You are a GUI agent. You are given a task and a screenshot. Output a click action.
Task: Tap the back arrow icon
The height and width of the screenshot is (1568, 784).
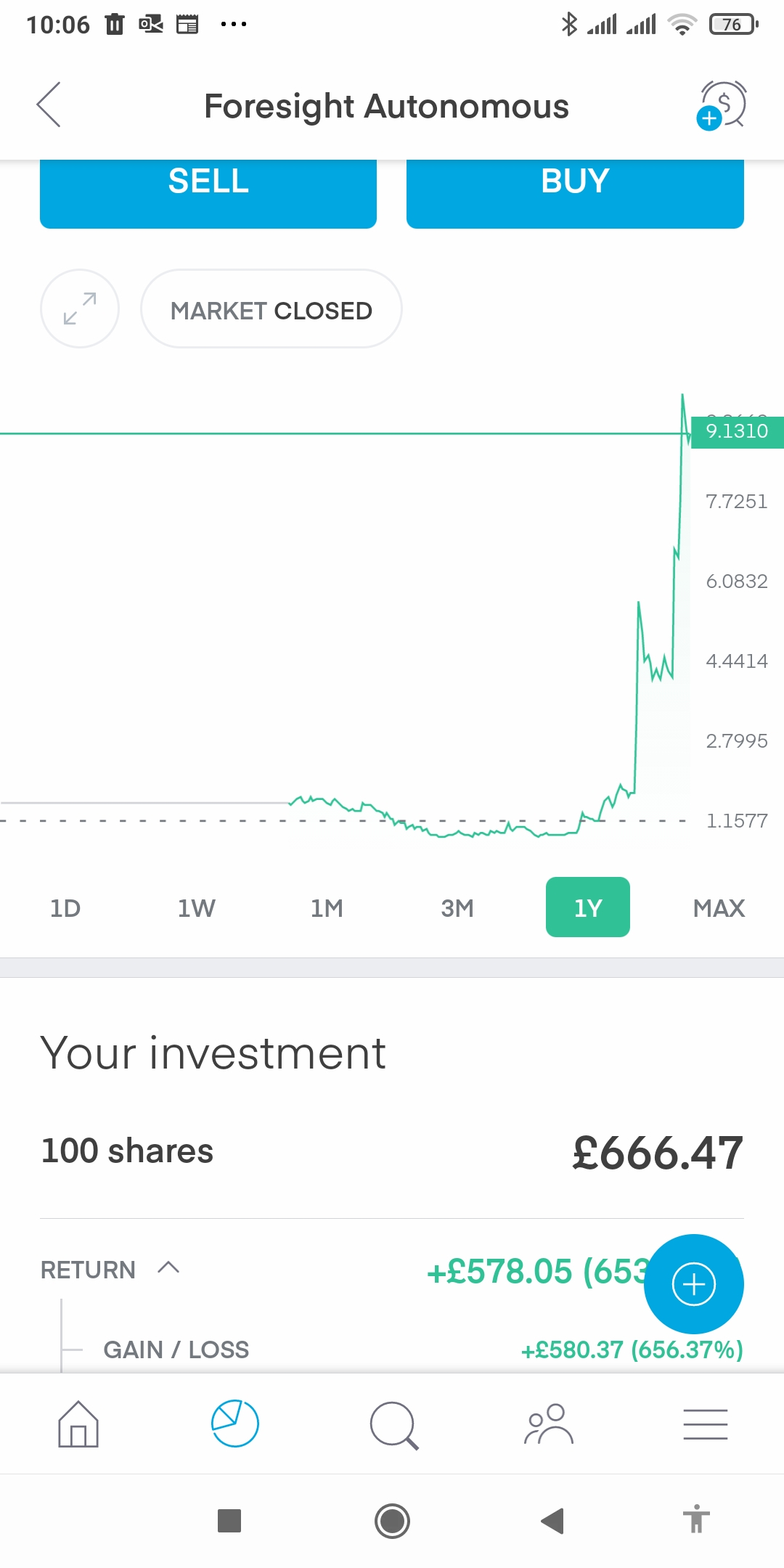point(49,105)
